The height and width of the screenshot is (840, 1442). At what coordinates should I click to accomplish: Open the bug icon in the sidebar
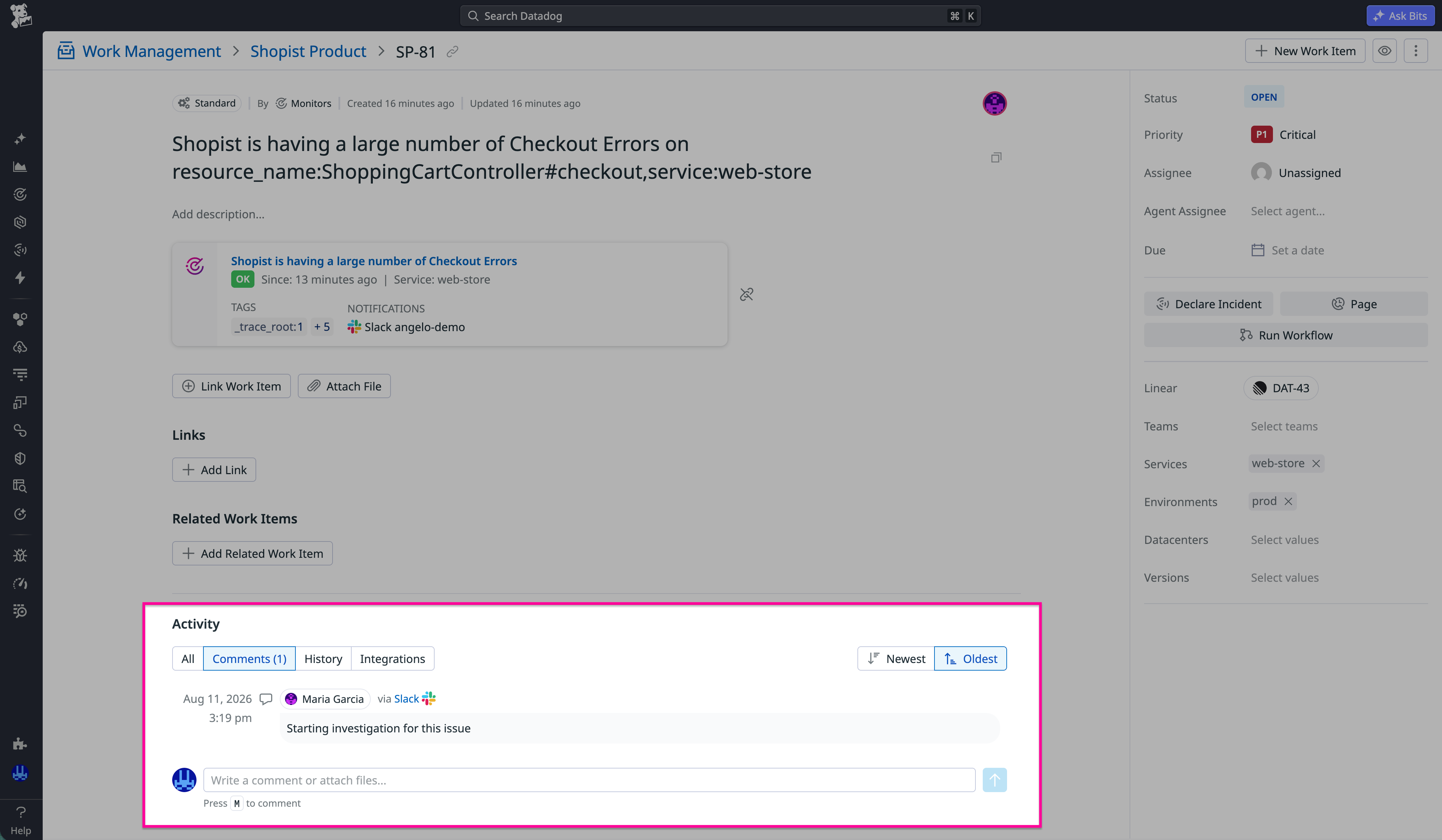tap(20, 555)
